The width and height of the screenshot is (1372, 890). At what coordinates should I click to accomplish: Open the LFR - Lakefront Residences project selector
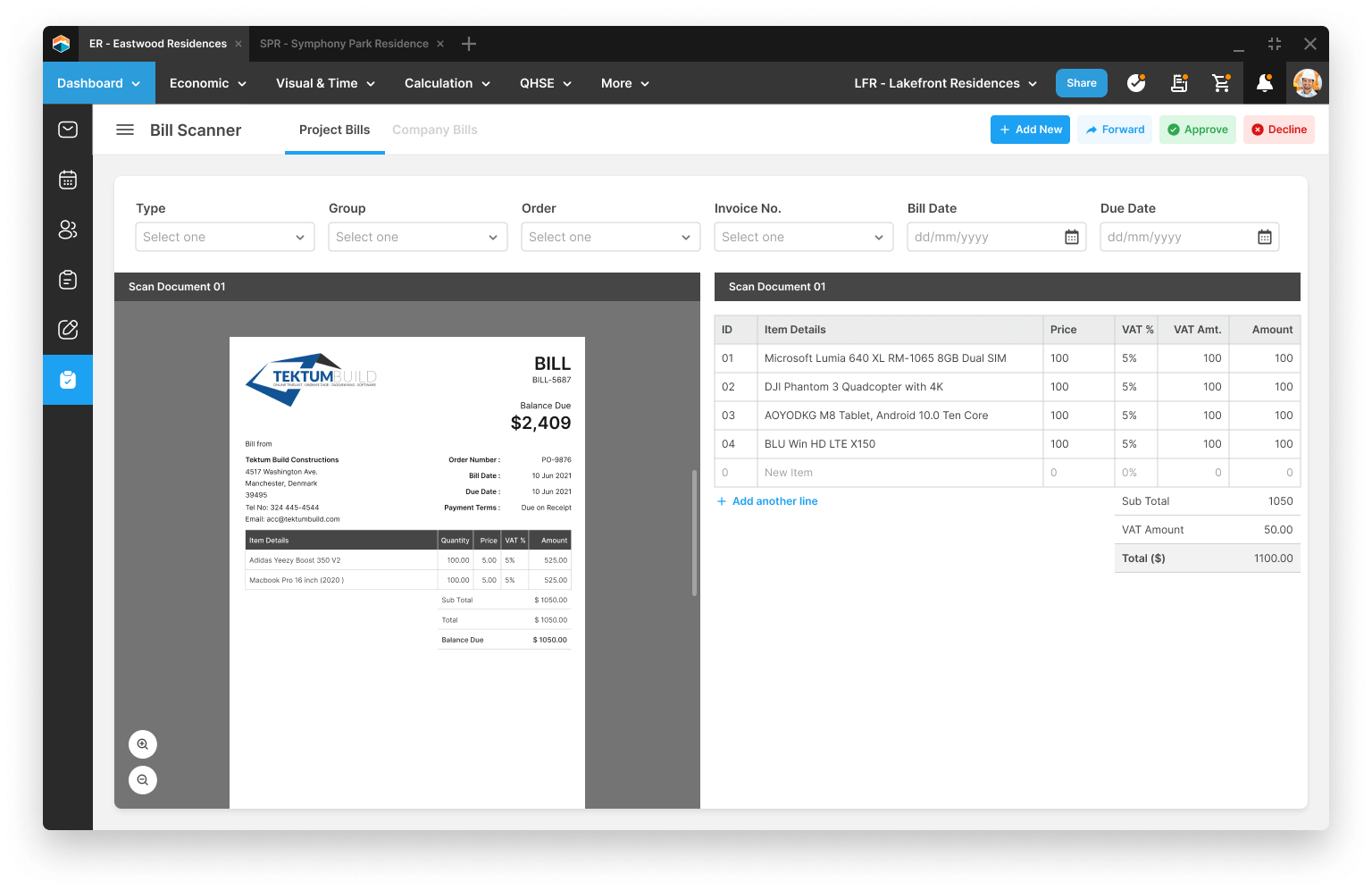pyautogui.click(x=945, y=83)
